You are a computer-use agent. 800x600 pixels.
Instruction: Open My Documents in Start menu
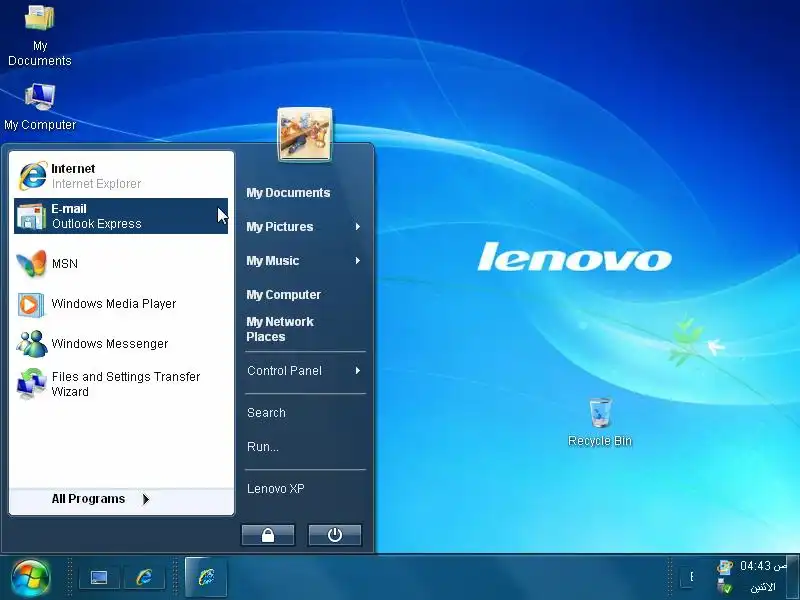point(305,193)
